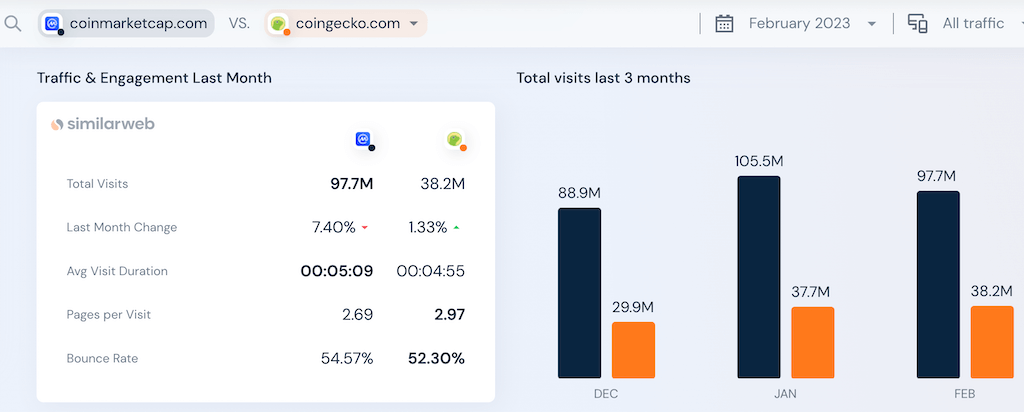
Task: Click the 52.30% bounce rate value
Action: point(436,358)
